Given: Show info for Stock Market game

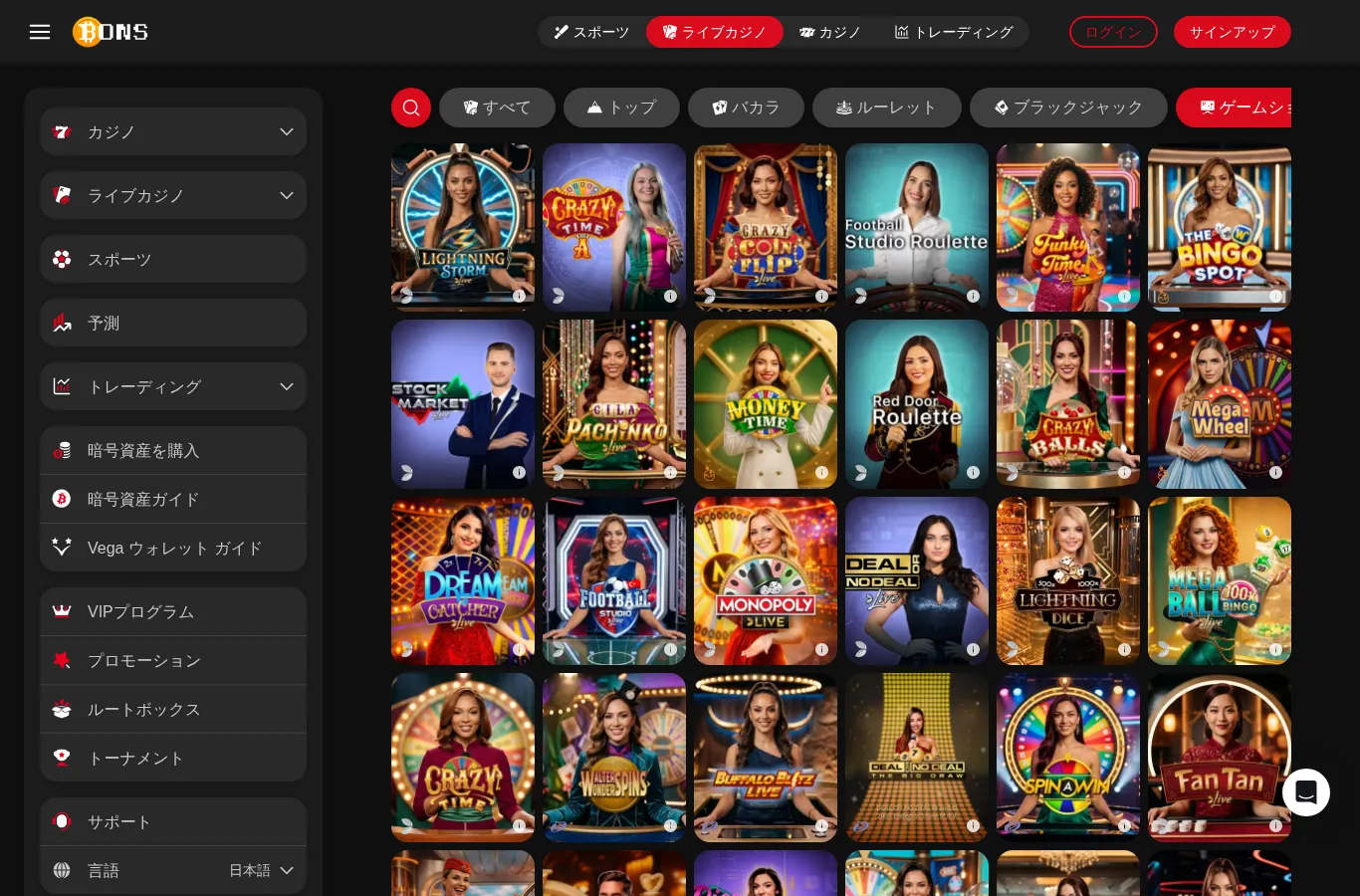Looking at the screenshot, I should (519, 473).
